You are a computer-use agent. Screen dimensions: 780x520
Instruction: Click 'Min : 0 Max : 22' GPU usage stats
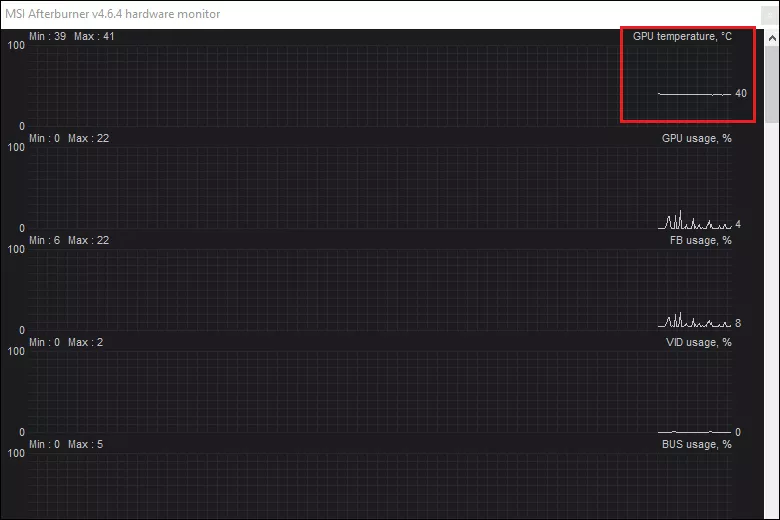pos(69,138)
